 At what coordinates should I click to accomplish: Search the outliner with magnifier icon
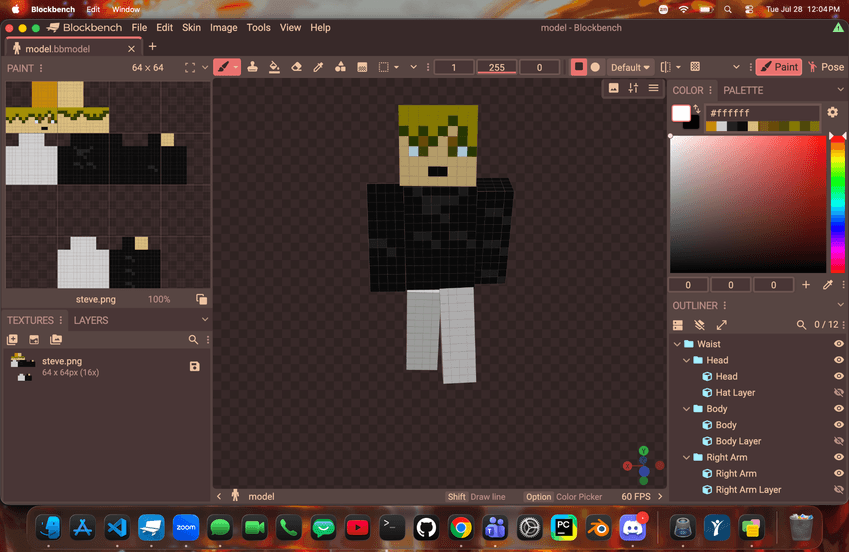tap(801, 325)
